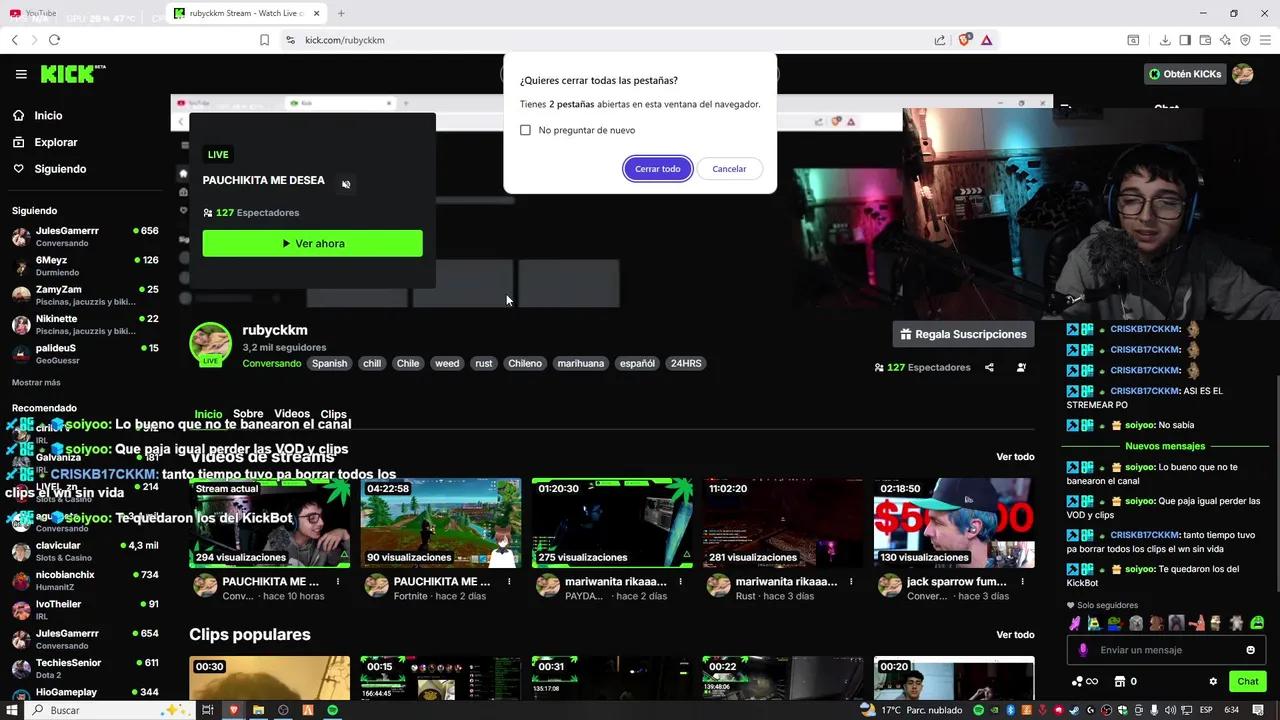Open the 04:22:58 Fortnite video thumbnail
Viewport: 1280px width, 720px height.
441,523
